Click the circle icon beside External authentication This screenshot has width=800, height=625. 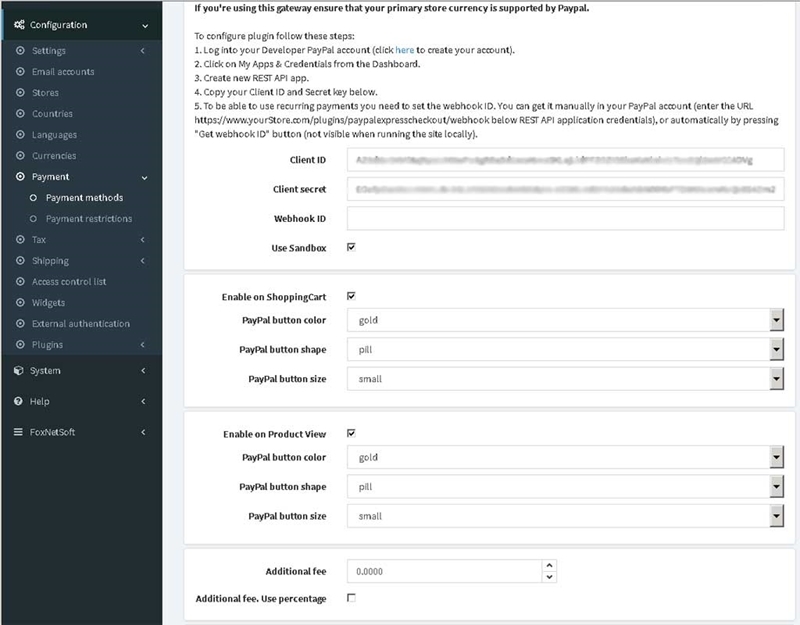tap(20, 323)
